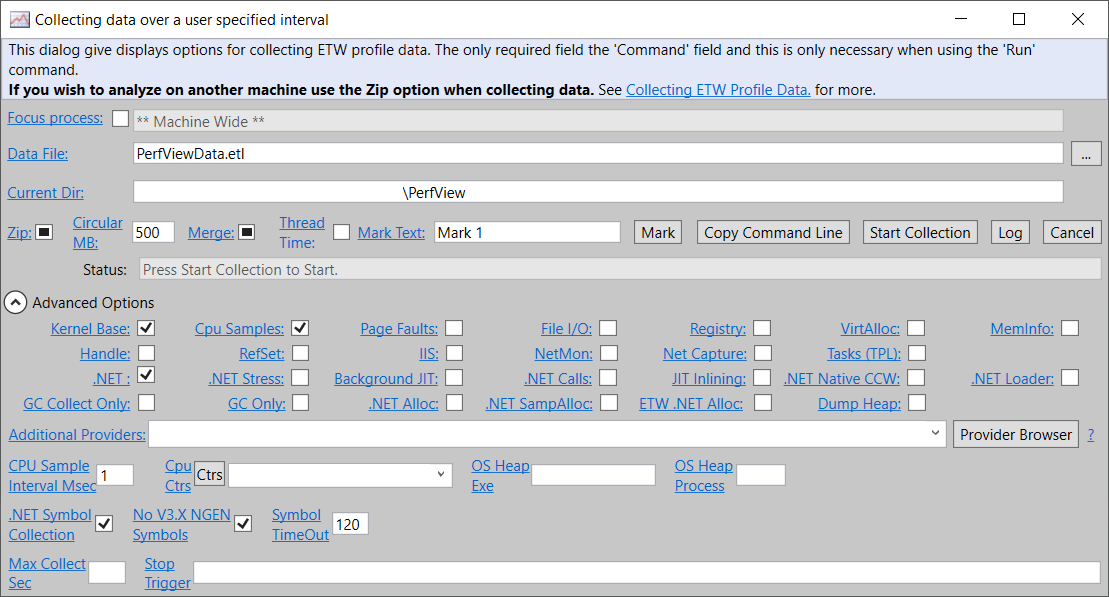Click the Mark Text input field

click(x=527, y=232)
